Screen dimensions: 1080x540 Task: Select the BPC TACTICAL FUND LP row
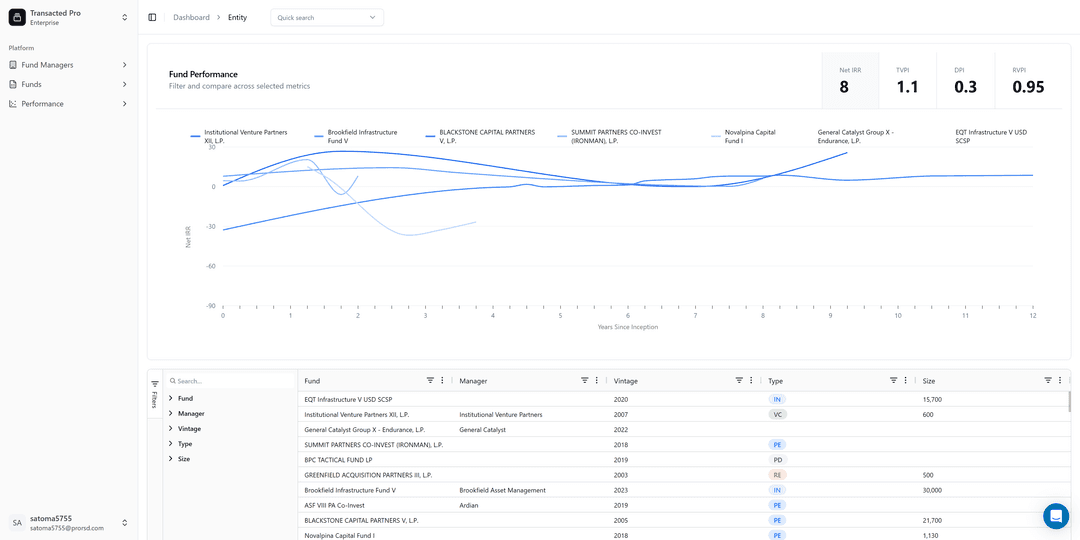click(684, 460)
